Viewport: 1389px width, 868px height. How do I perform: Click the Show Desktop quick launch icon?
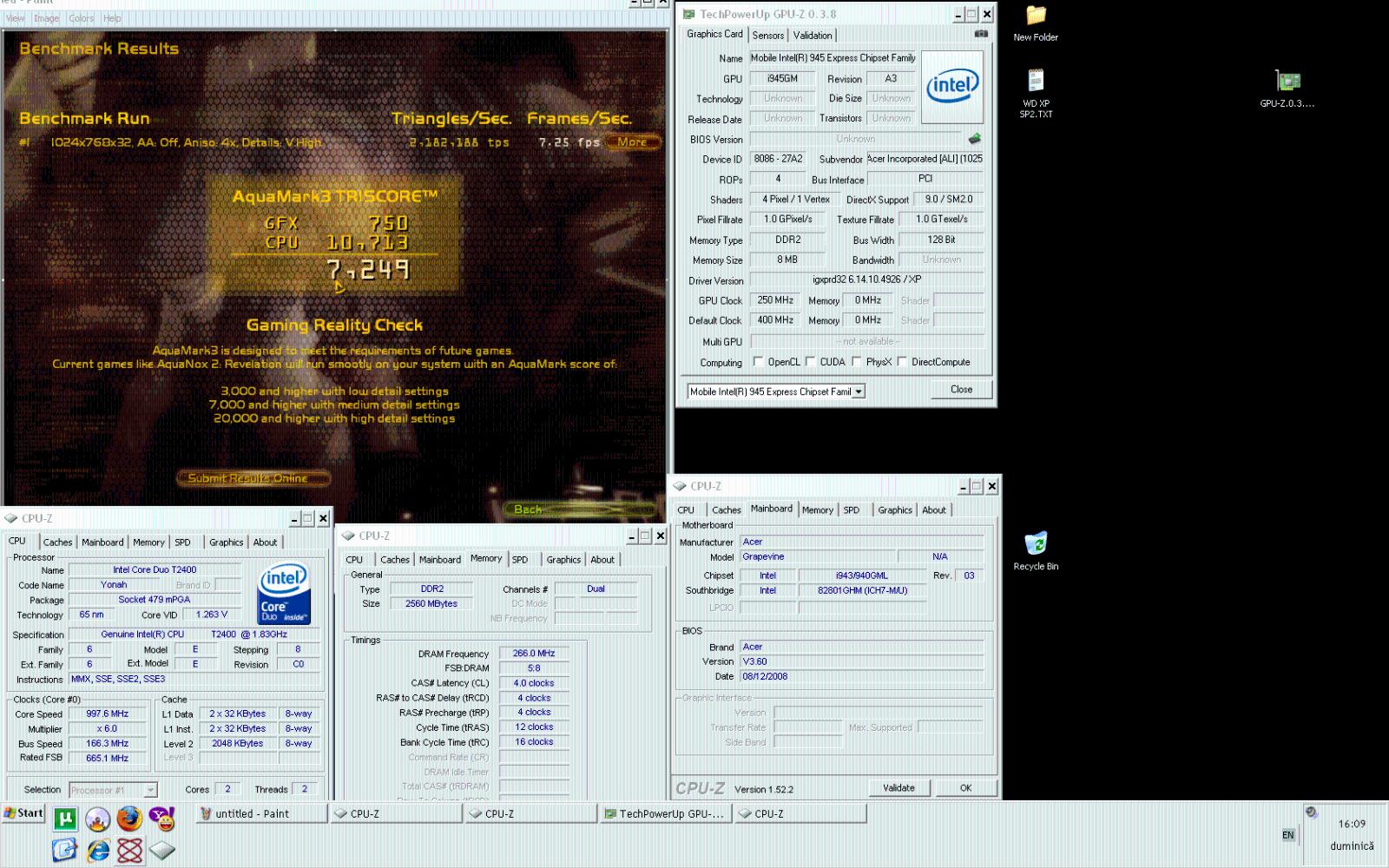point(65,850)
